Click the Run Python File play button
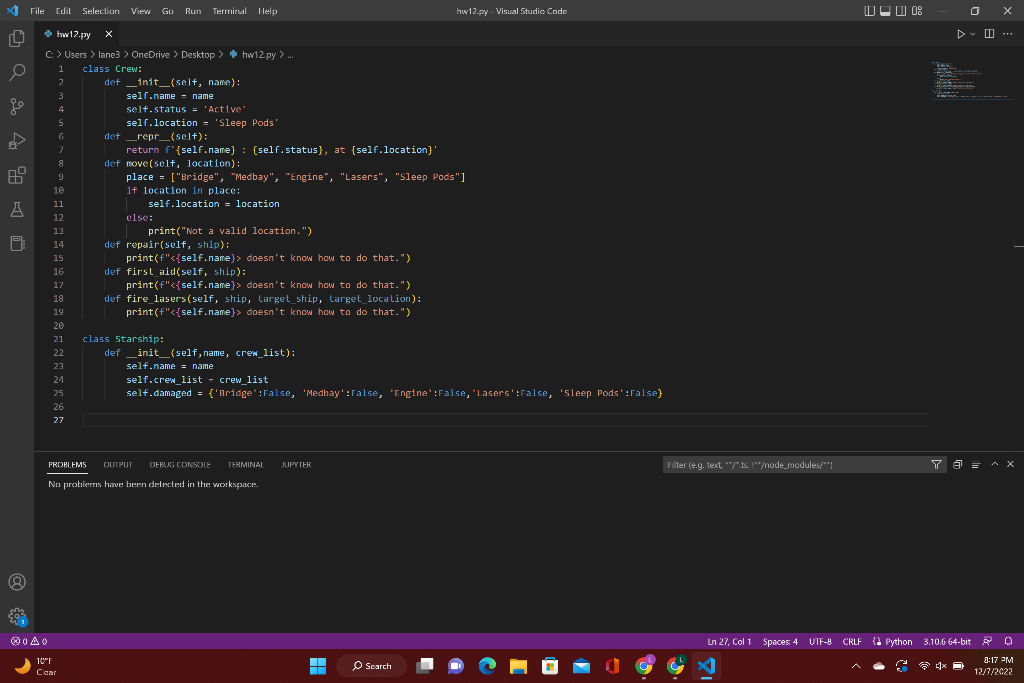Screen dimensions: 1024x683 click(961, 35)
